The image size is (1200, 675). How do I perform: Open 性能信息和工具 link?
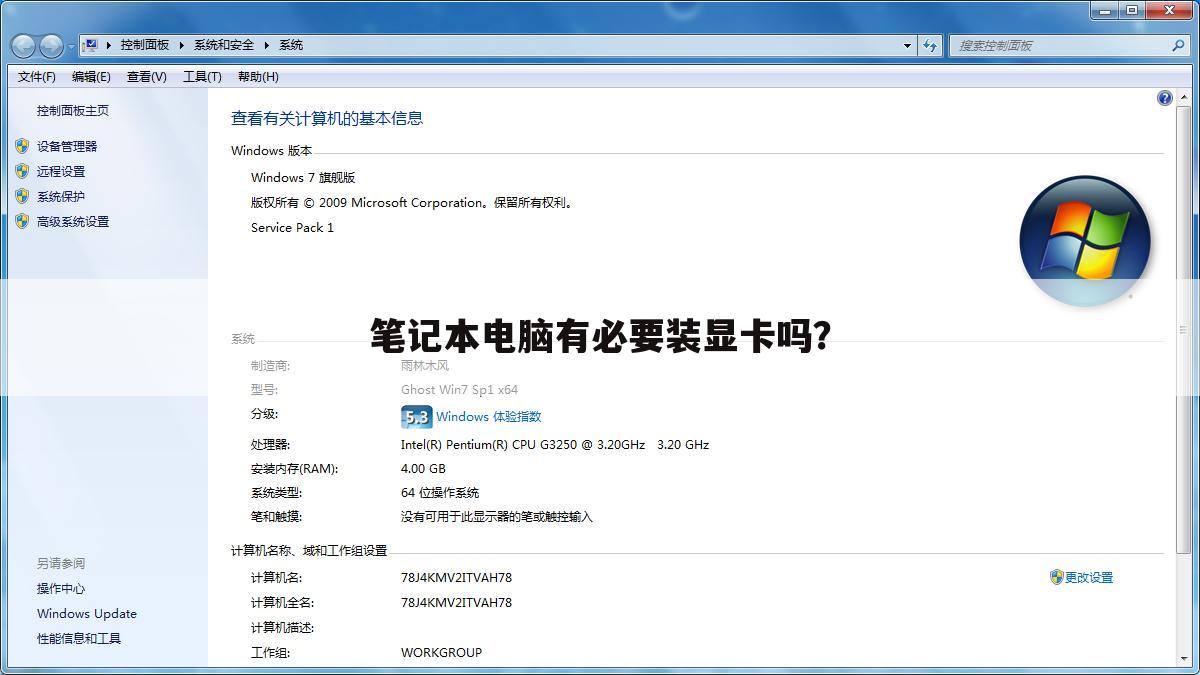pos(79,638)
